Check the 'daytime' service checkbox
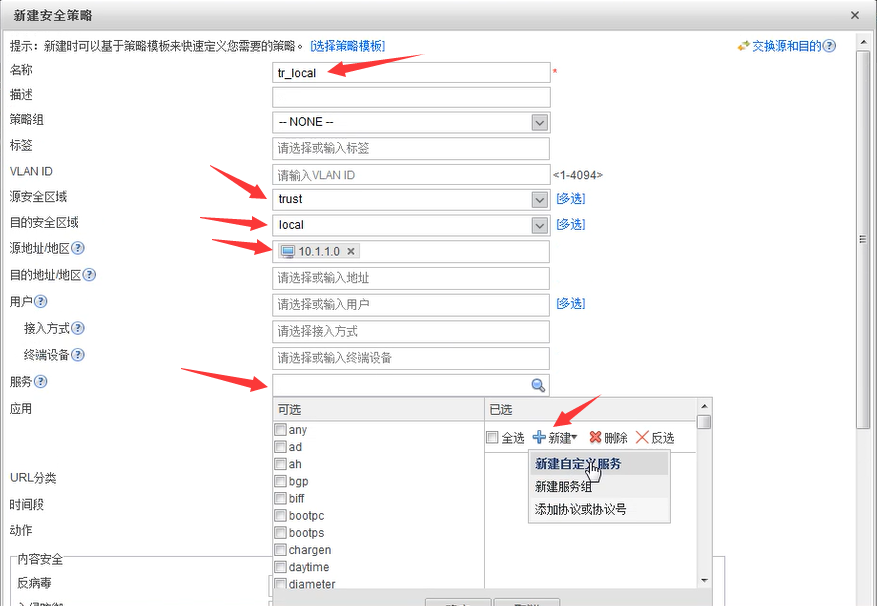 [280, 567]
